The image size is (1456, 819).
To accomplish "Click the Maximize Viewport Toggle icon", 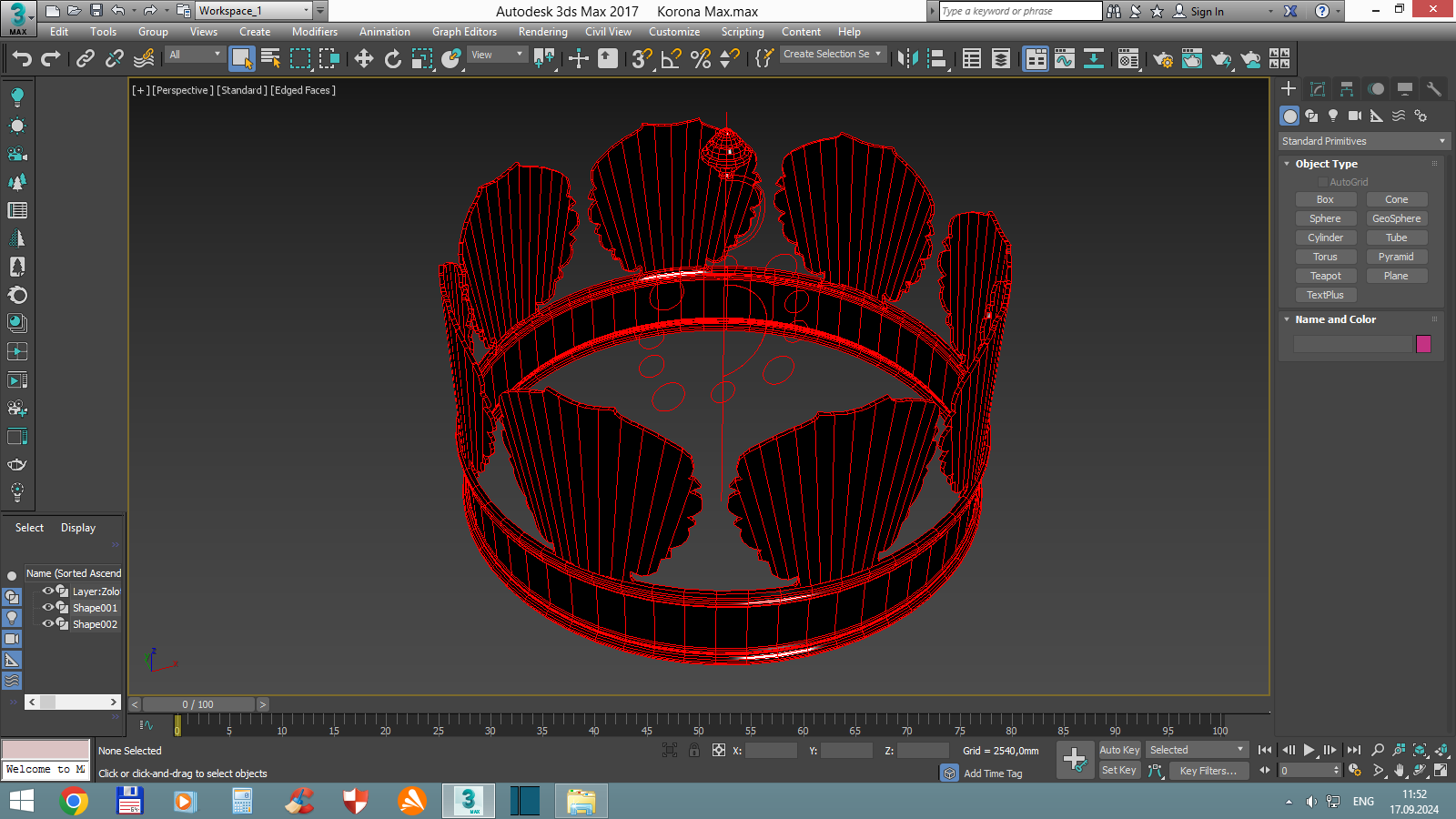I will coord(1441,770).
